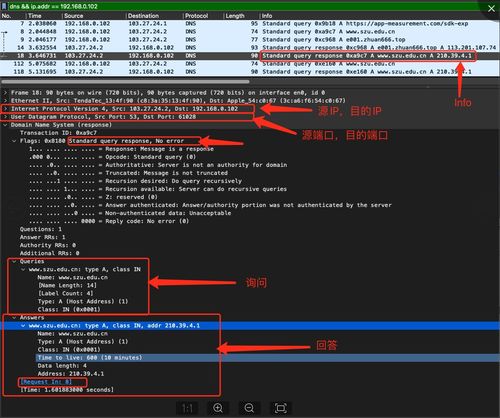This screenshot has width=500, height=418.
Task: Expand the Ethernet II layer row
Action: [5, 101]
